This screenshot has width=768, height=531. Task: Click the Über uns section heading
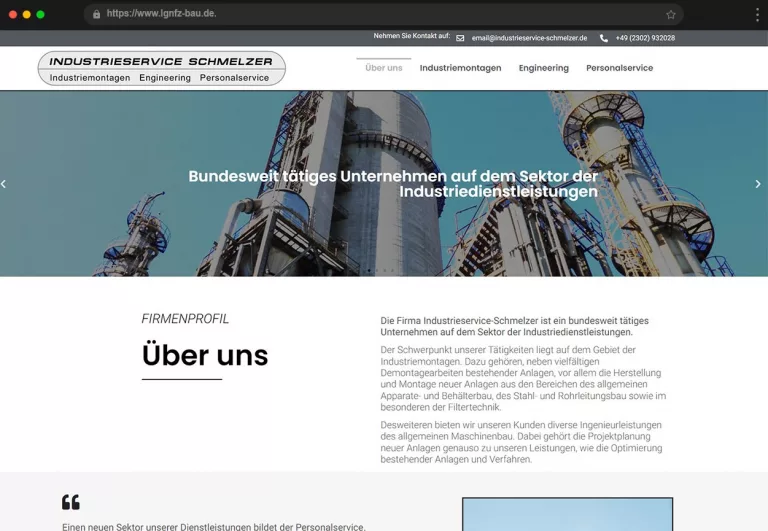(205, 355)
